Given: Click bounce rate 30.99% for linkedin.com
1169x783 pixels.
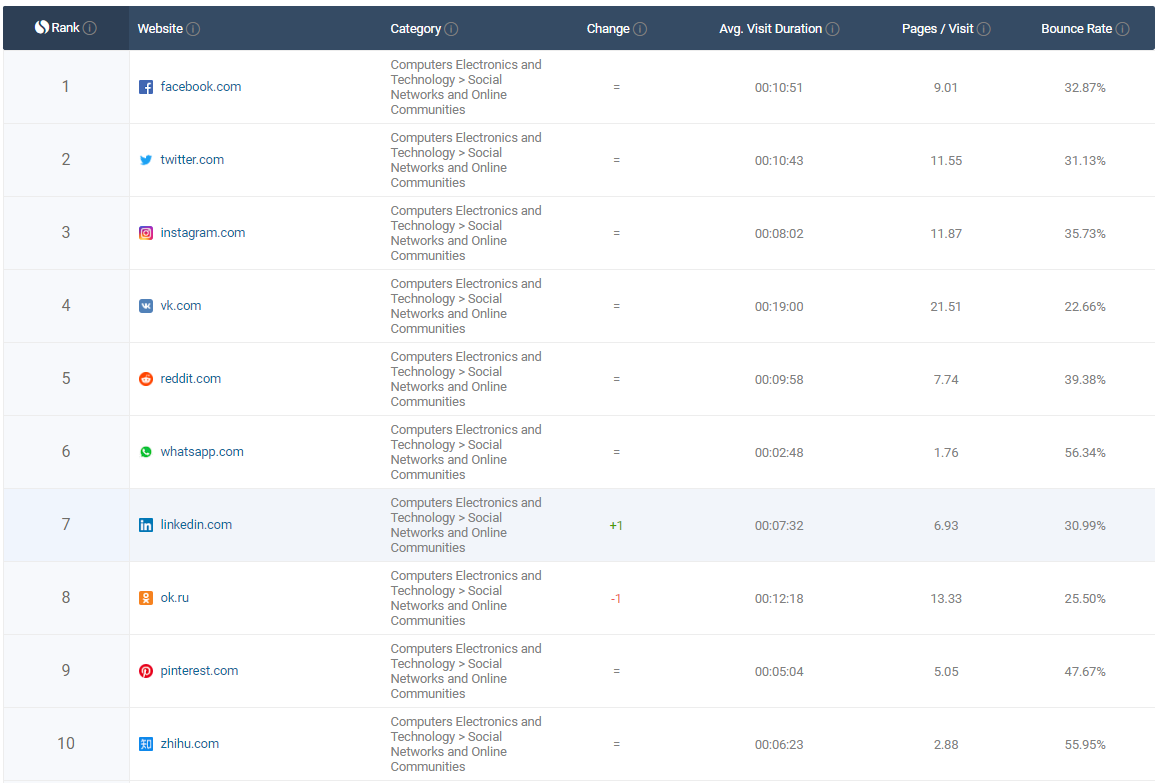Looking at the screenshot, I should 1085,526.
